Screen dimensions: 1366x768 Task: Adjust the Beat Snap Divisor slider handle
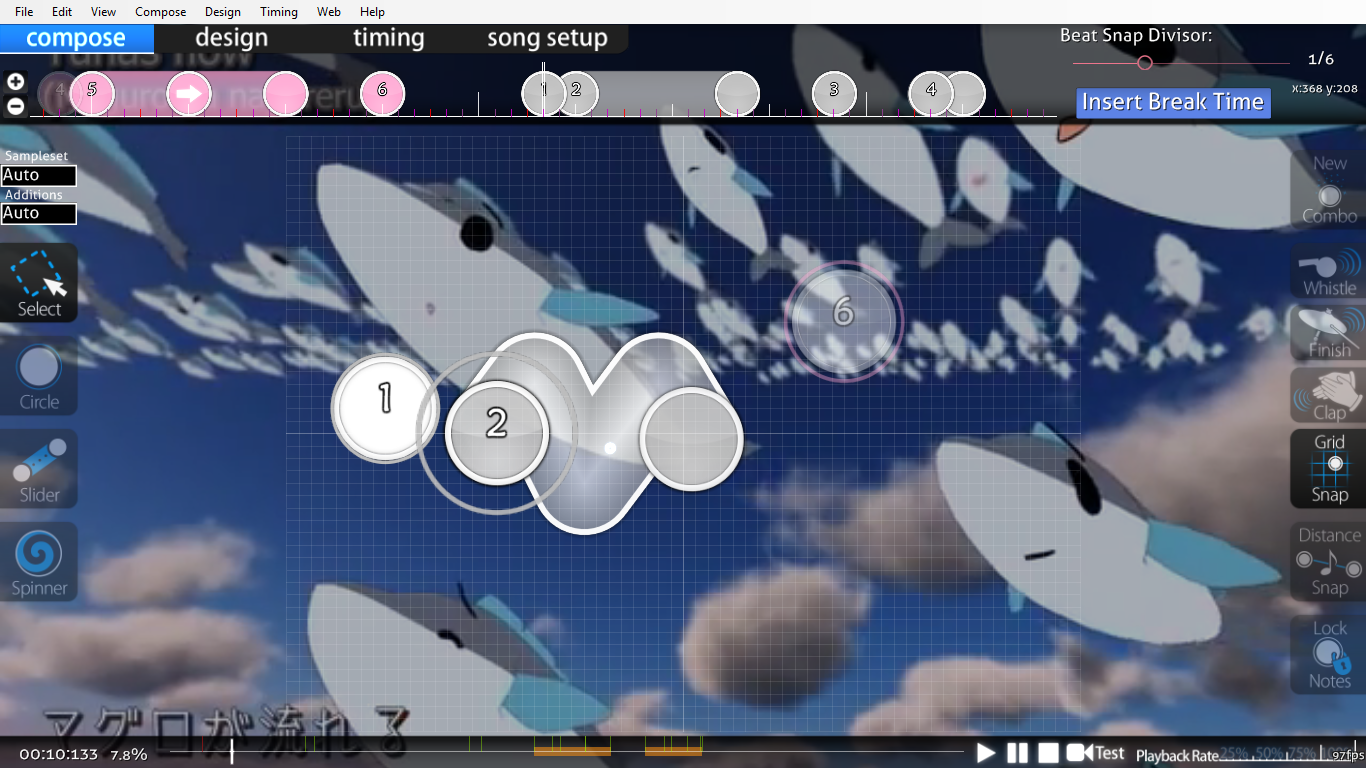(1145, 62)
